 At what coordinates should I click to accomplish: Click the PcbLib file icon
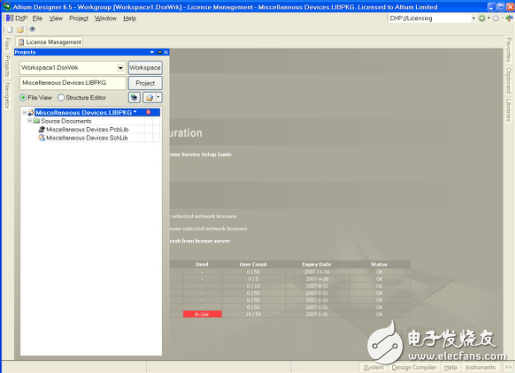point(42,129)
